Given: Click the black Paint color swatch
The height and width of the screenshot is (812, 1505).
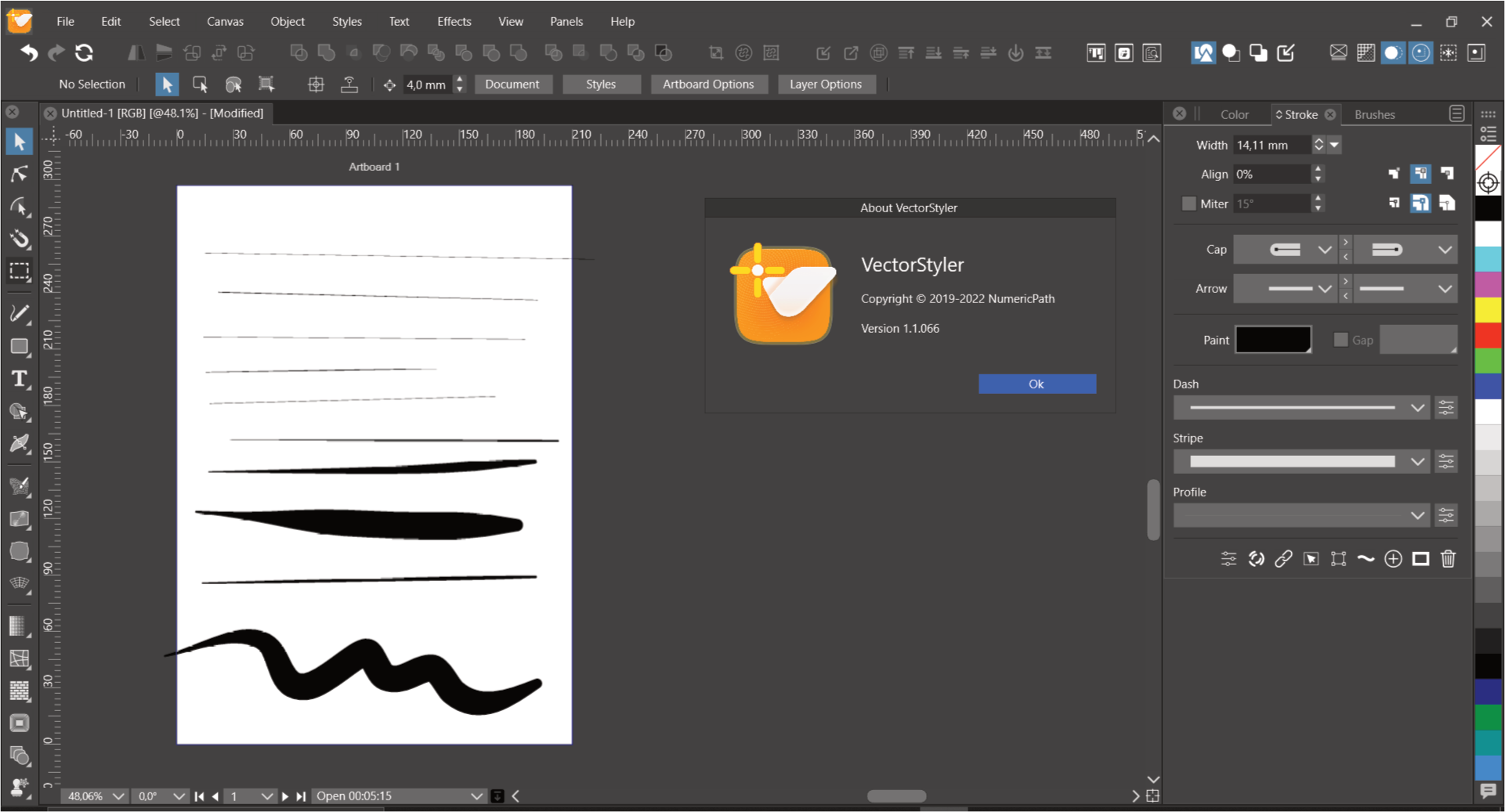Looking at the screenshot, I should [1272, 340].
